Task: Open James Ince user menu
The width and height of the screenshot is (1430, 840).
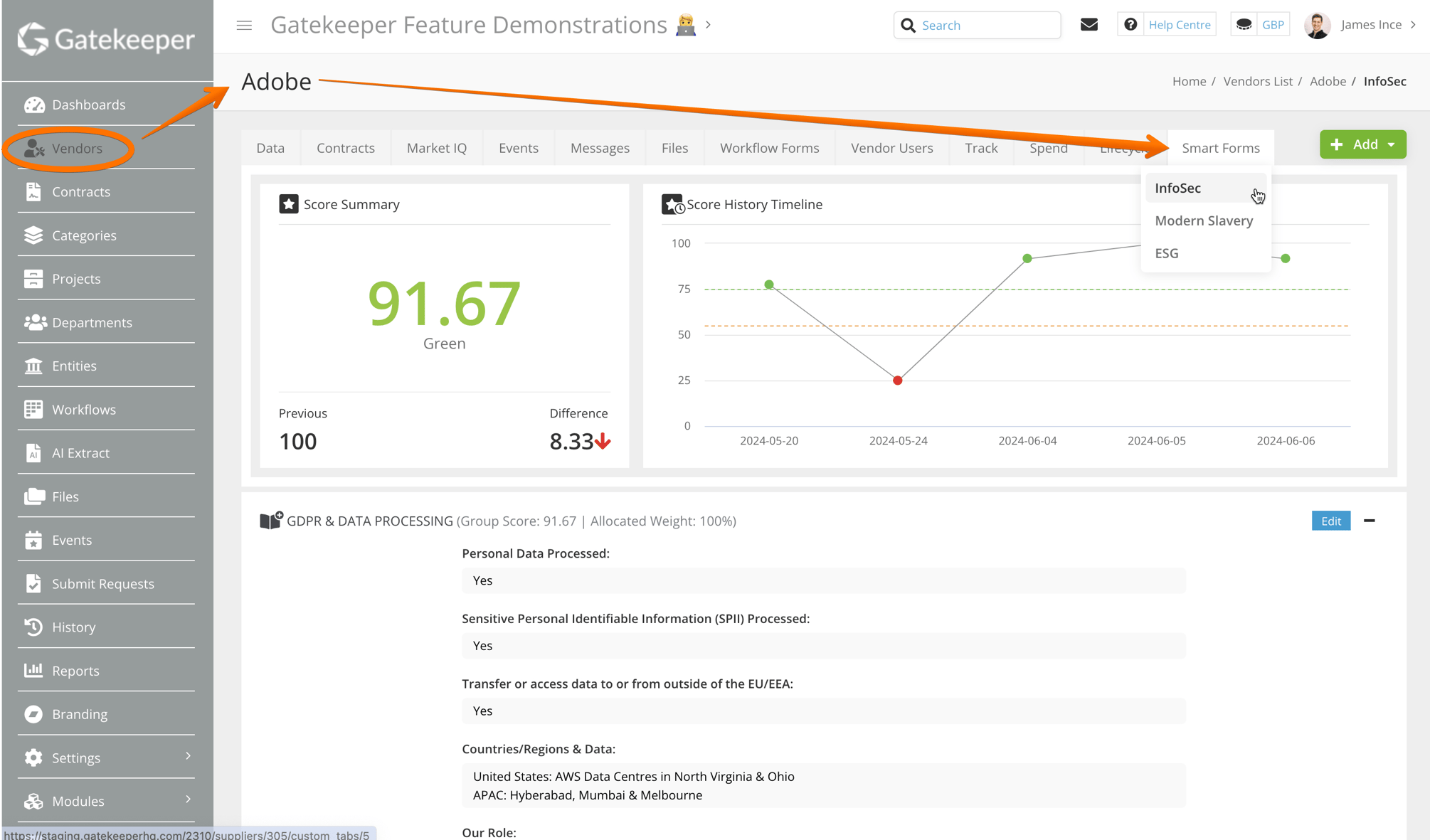Action: pos(1370,25)
